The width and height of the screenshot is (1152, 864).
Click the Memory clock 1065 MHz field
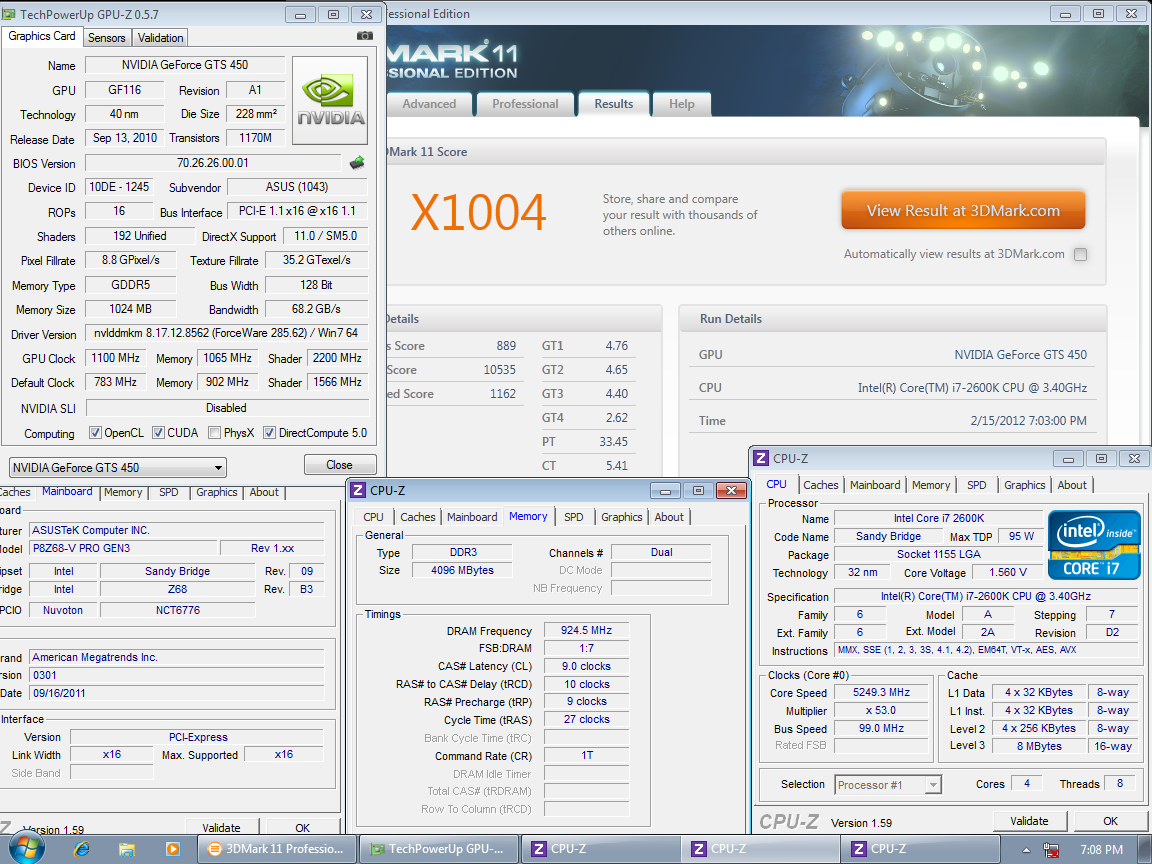click(227, 358)
